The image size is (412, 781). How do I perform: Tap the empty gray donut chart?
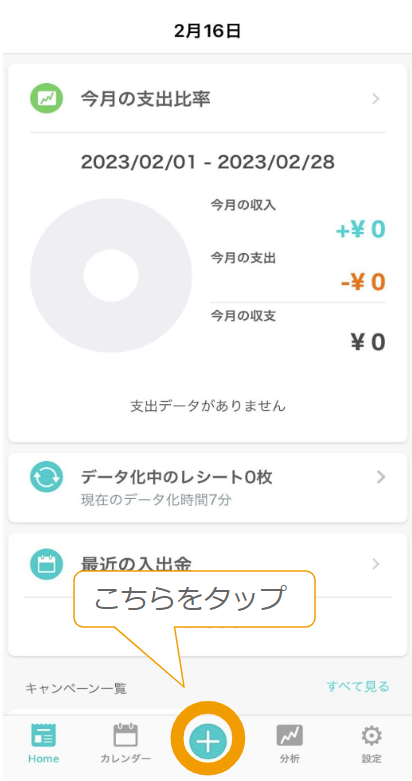pyautogui.click(x=111, y=275)
